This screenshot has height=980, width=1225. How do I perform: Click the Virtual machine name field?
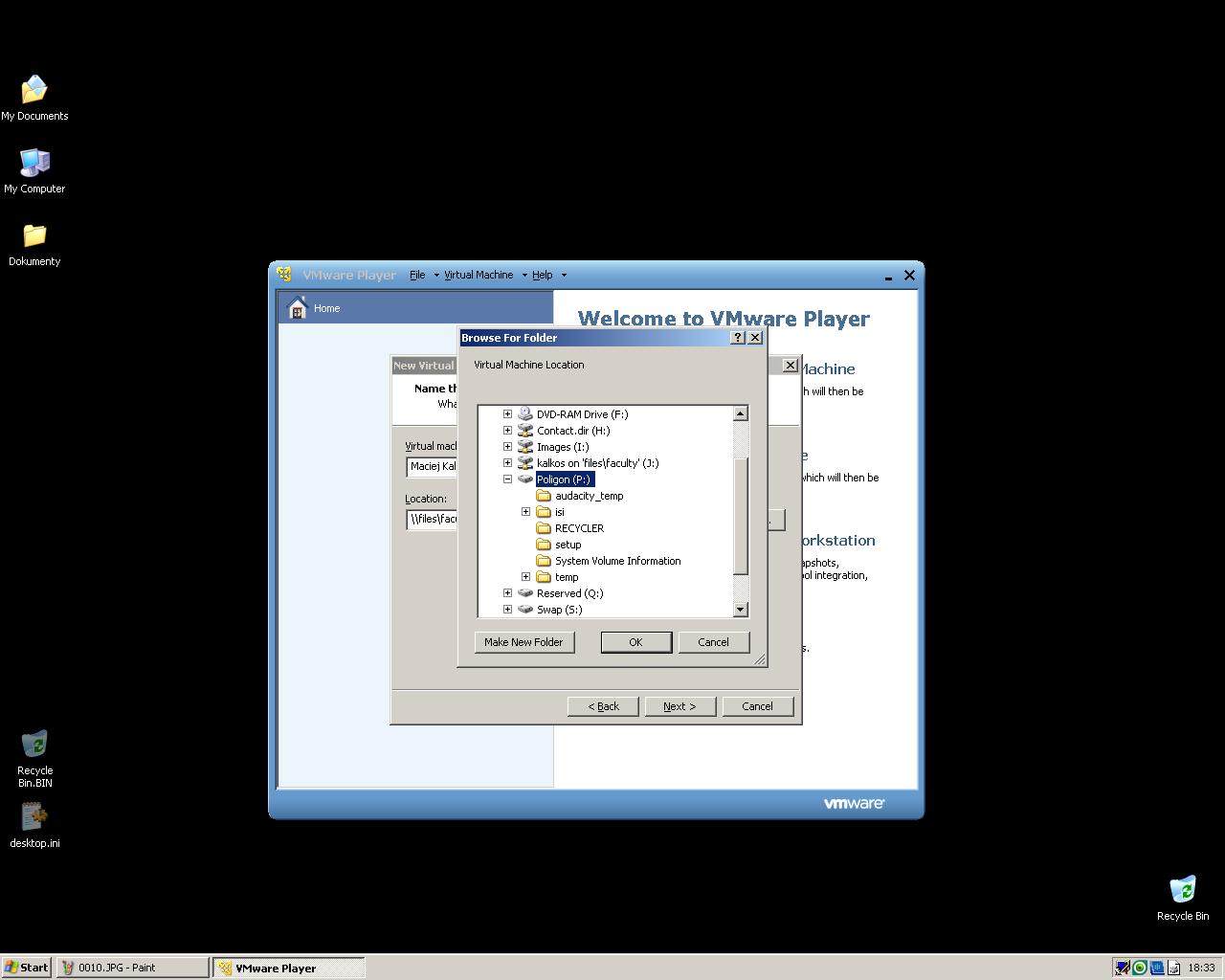tap(433, 466)
